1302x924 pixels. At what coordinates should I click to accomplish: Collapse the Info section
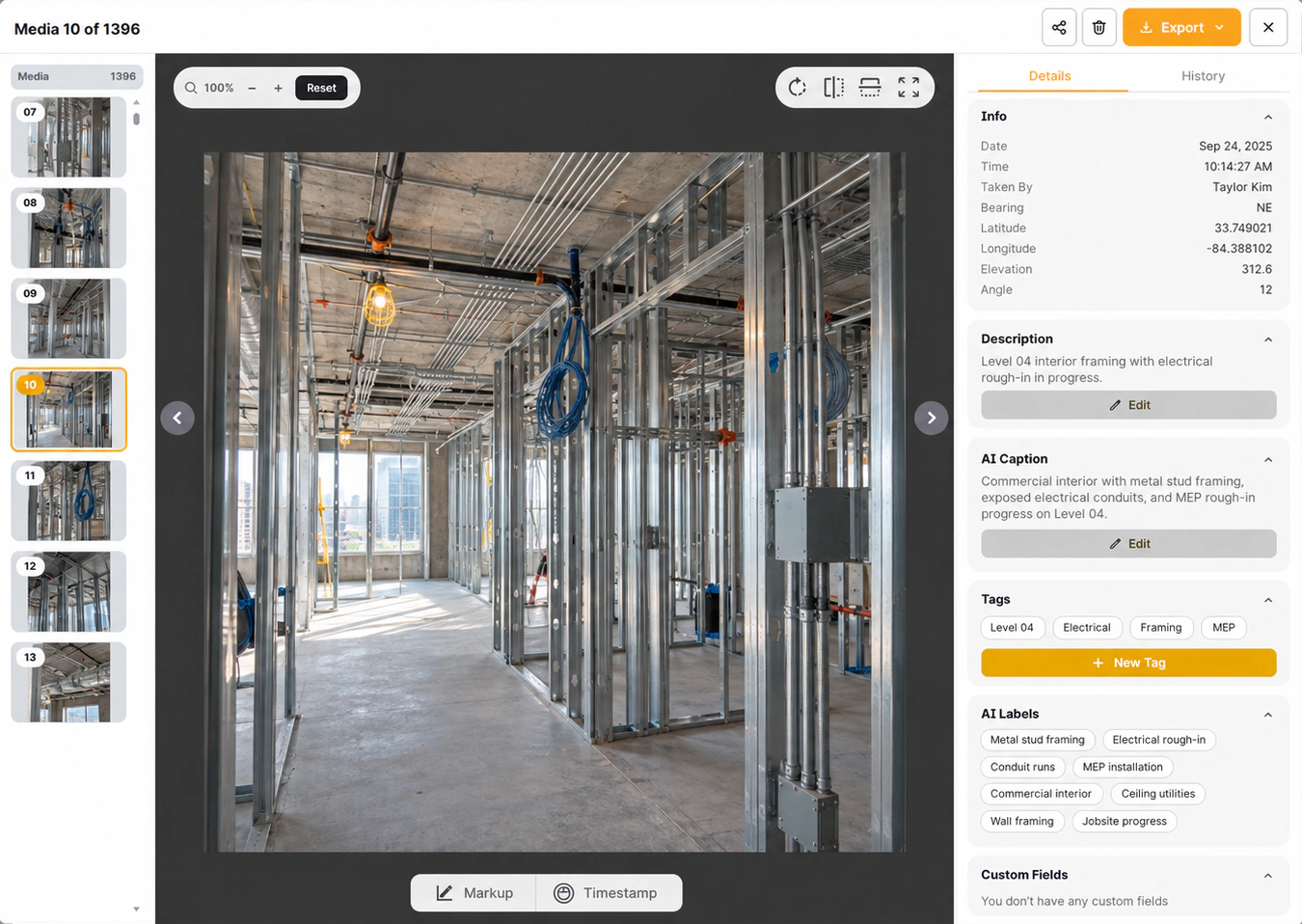(1268, 117)
